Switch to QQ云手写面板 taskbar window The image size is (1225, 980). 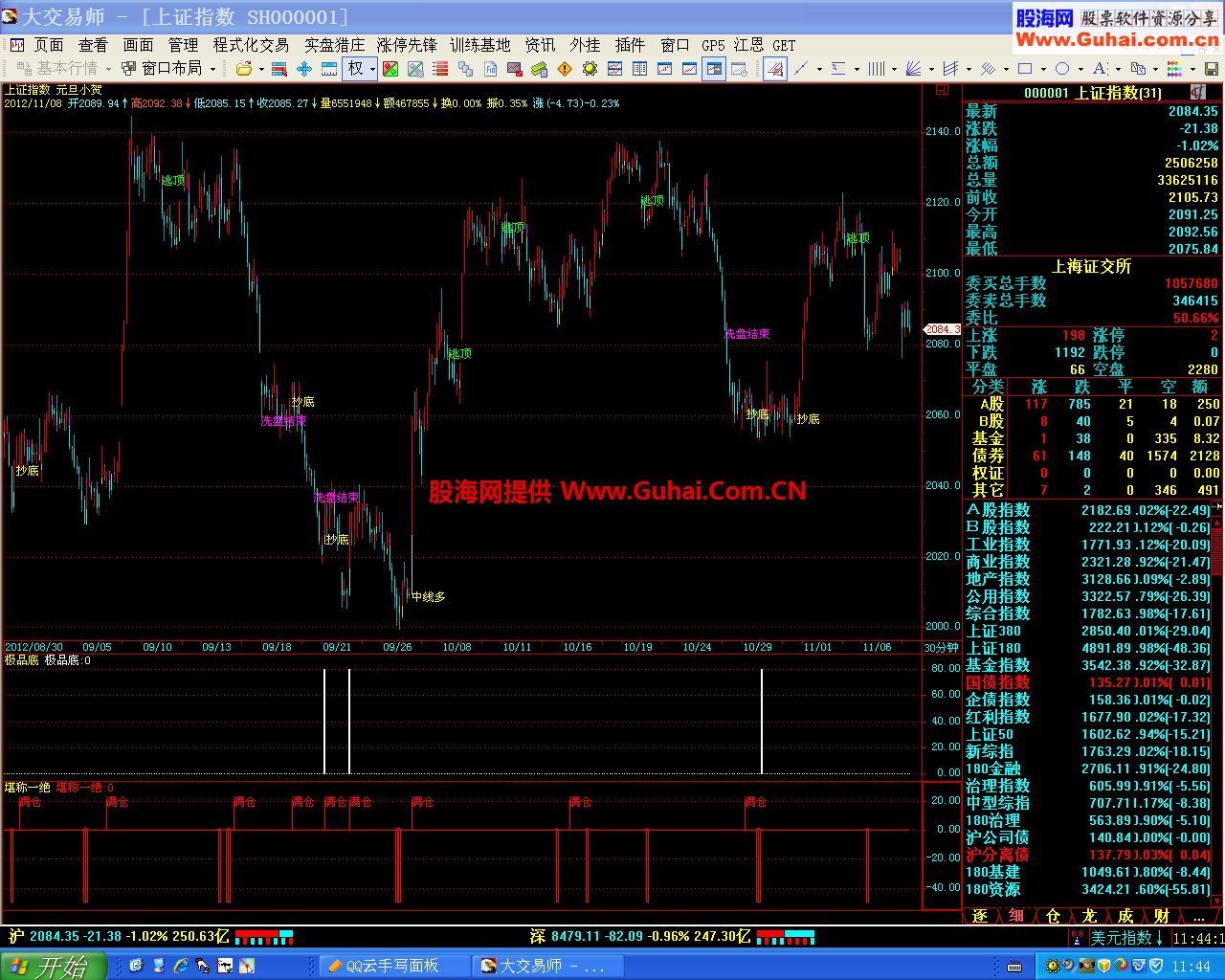393,967
